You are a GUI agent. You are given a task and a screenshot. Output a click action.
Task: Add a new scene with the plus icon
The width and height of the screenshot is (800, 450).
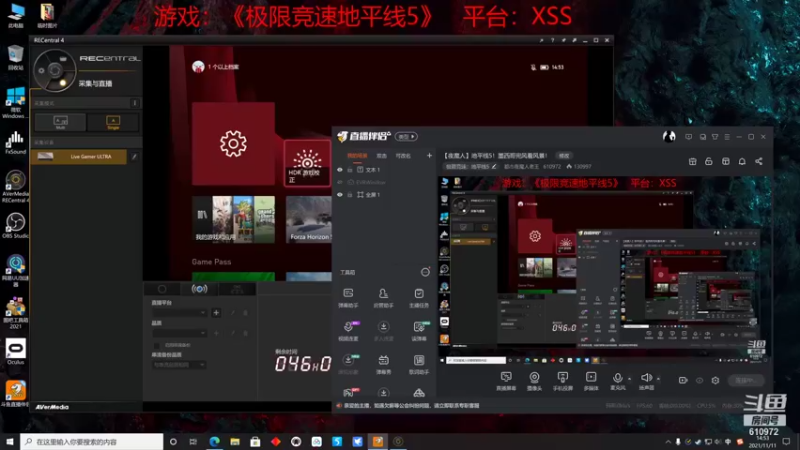pyautogui.click(x=429, y=156)
